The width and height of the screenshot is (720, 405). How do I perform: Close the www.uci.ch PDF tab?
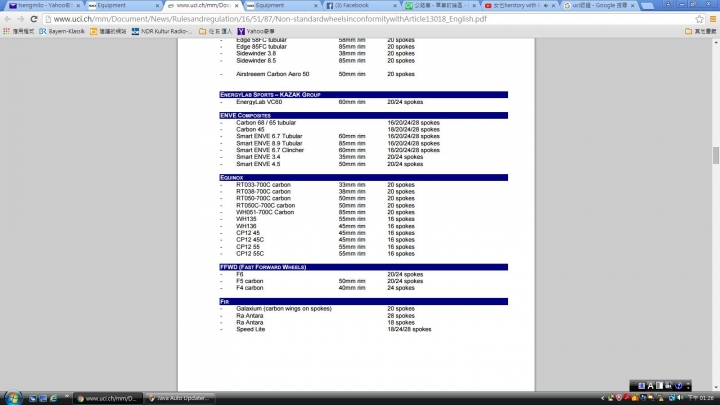coord(236,6)
